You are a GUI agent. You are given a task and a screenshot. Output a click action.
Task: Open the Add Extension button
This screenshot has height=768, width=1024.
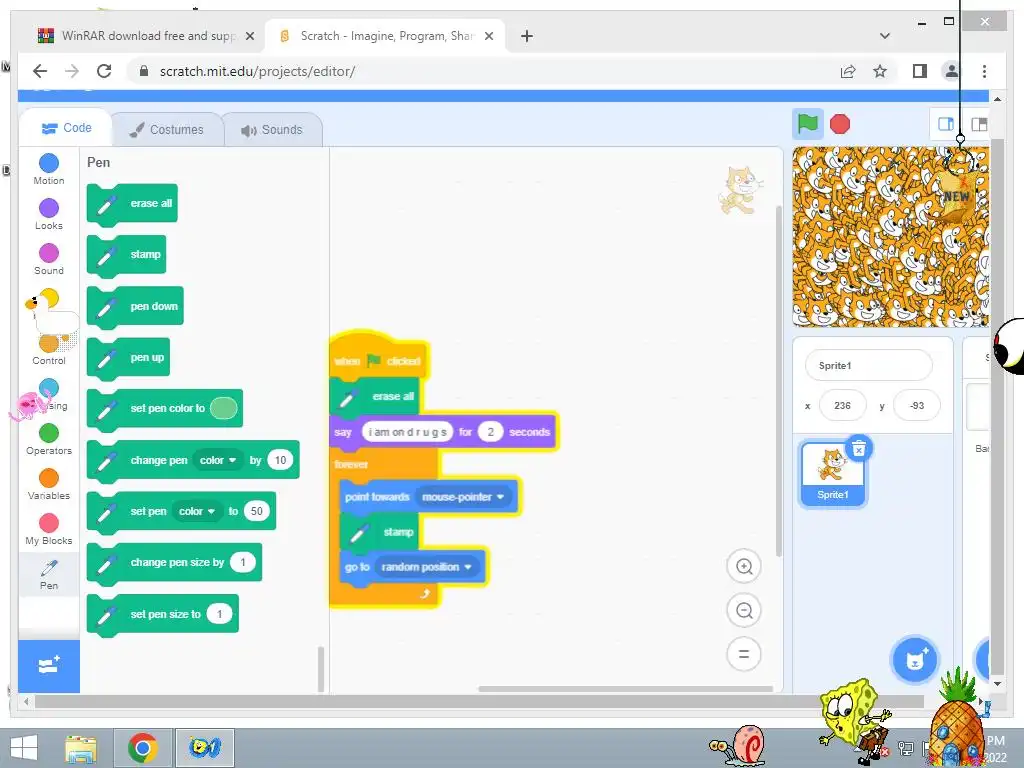click(x=49, y=666)
